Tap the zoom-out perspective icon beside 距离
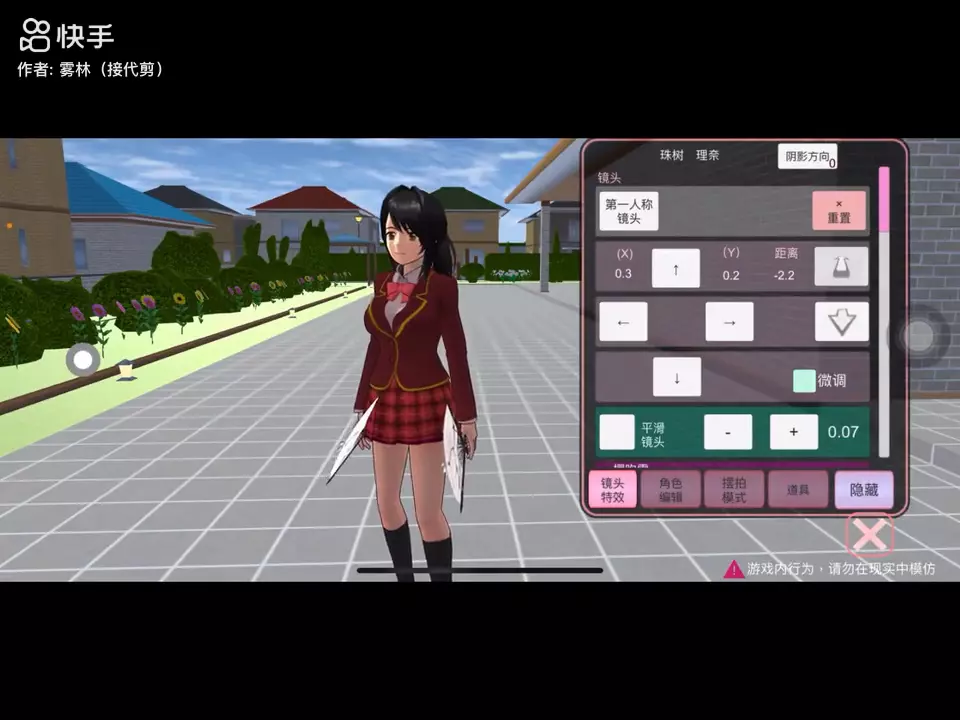 click(x=841, y=266)
